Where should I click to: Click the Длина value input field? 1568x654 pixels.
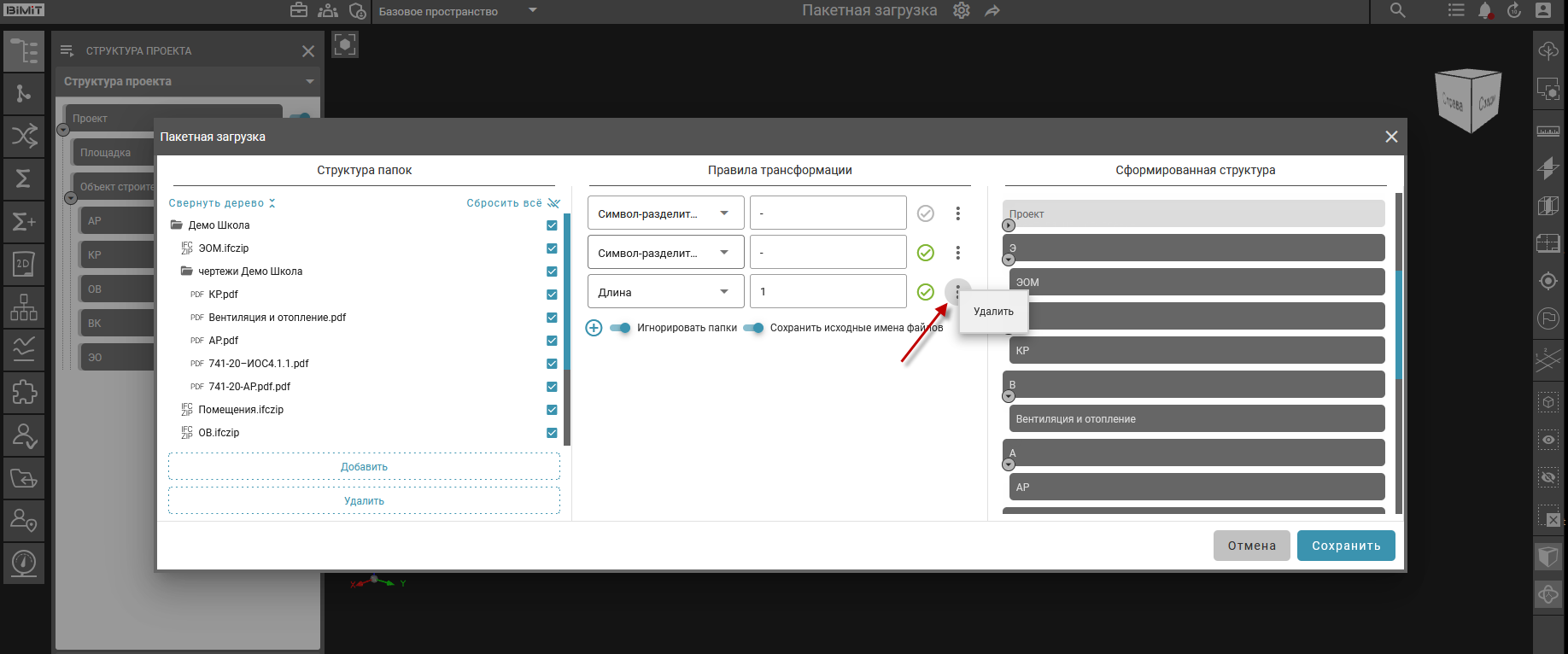click(x=828, y=292)
